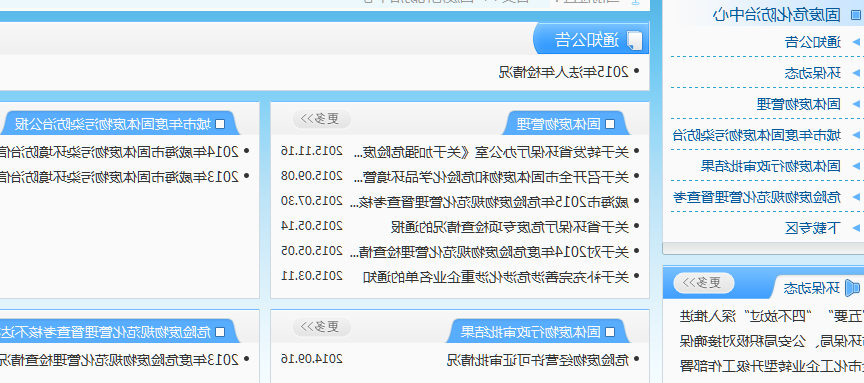The image size is (864, 383).
Task: Click the date 2015.05.14
Action: point(312,225)
